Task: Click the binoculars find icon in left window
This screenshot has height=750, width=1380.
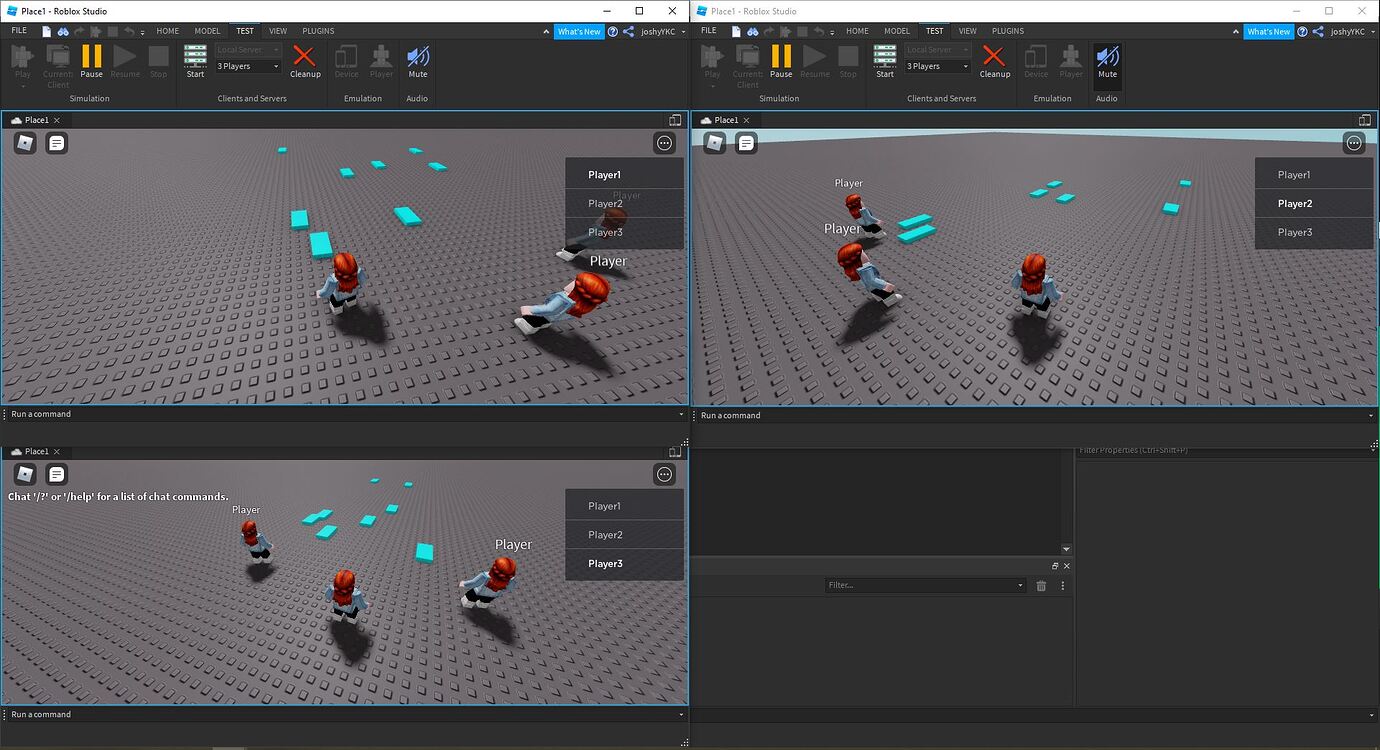Action: pyautogui.click(x=63, y=31)
